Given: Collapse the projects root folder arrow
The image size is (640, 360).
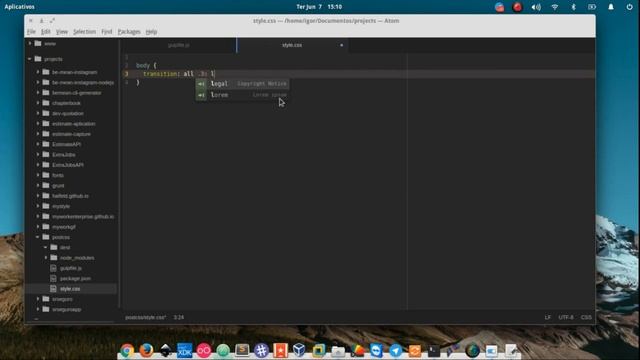Looking at the screenshot, I should pos(30,59).
